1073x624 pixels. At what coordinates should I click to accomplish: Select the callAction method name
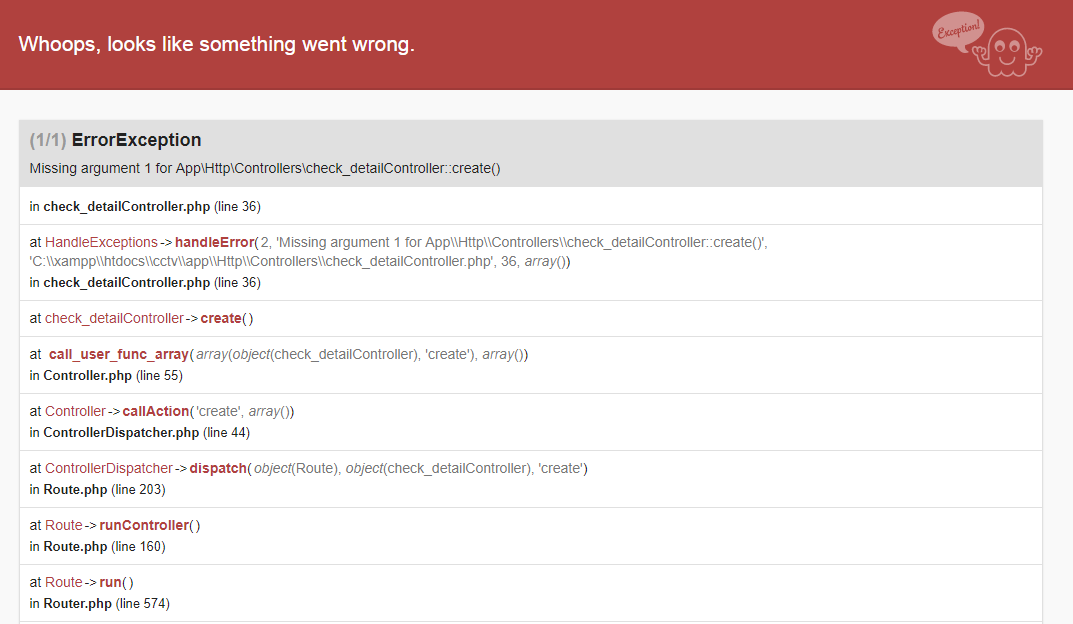tap(156, 411)
